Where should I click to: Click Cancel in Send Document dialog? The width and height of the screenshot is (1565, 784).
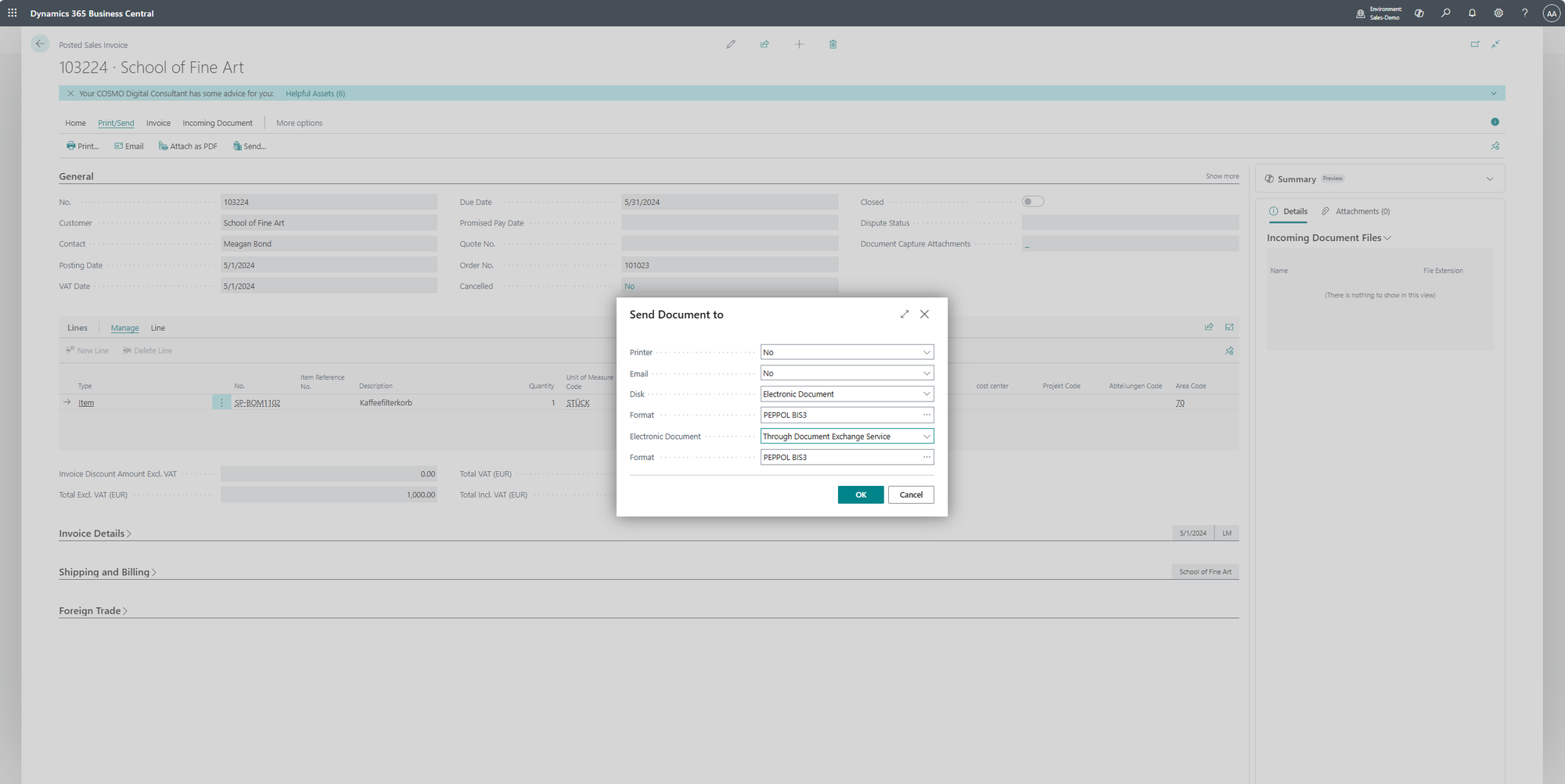point(910,494)
